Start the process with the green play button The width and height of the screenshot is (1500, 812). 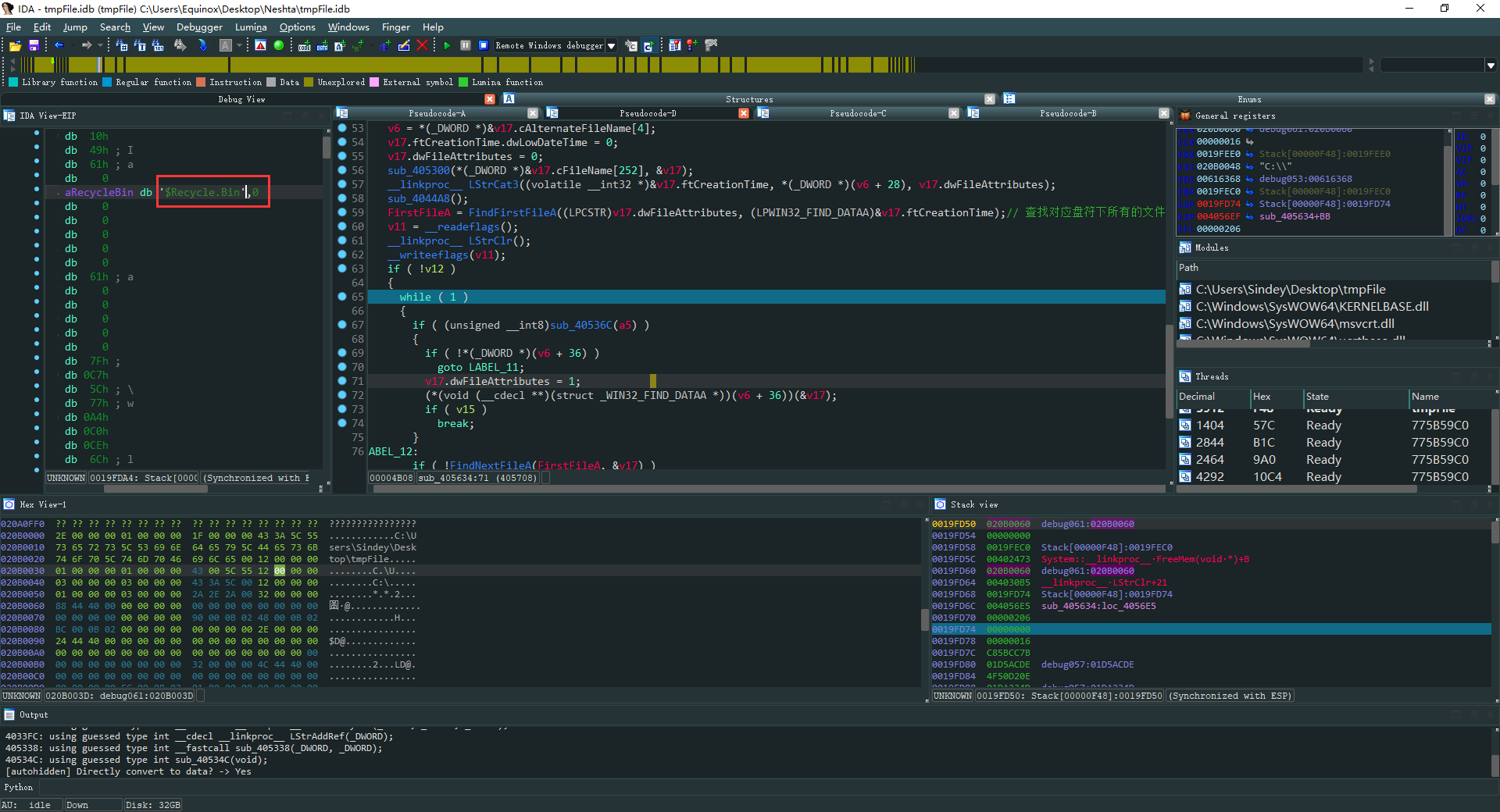tap(447, 45)
